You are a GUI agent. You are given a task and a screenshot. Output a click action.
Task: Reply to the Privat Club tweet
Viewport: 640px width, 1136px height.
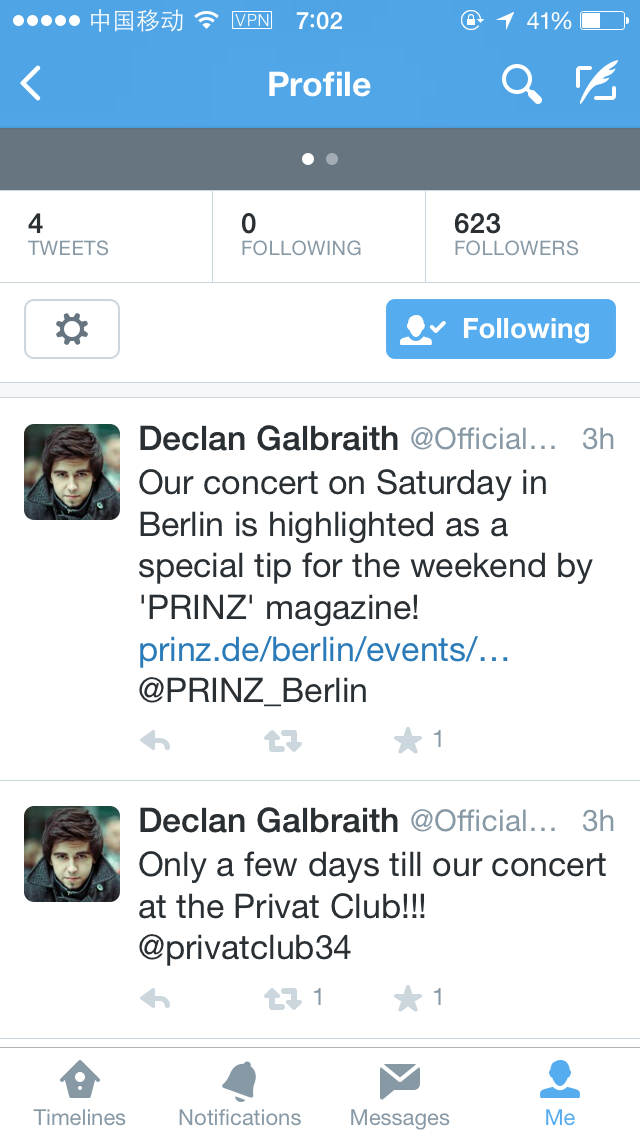pyautogui.click(x=155, y=998)
